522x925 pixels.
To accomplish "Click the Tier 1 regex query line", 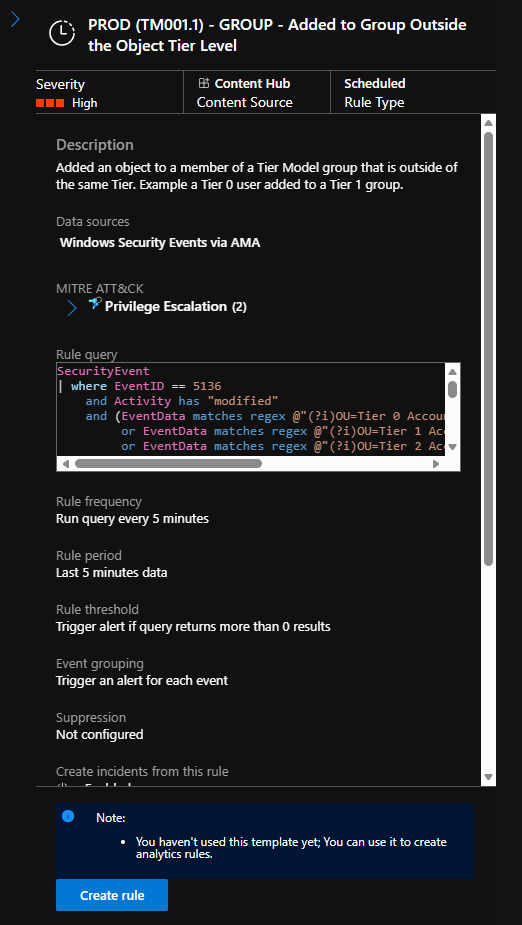I will pyautogui.click(x=283, y=431).
